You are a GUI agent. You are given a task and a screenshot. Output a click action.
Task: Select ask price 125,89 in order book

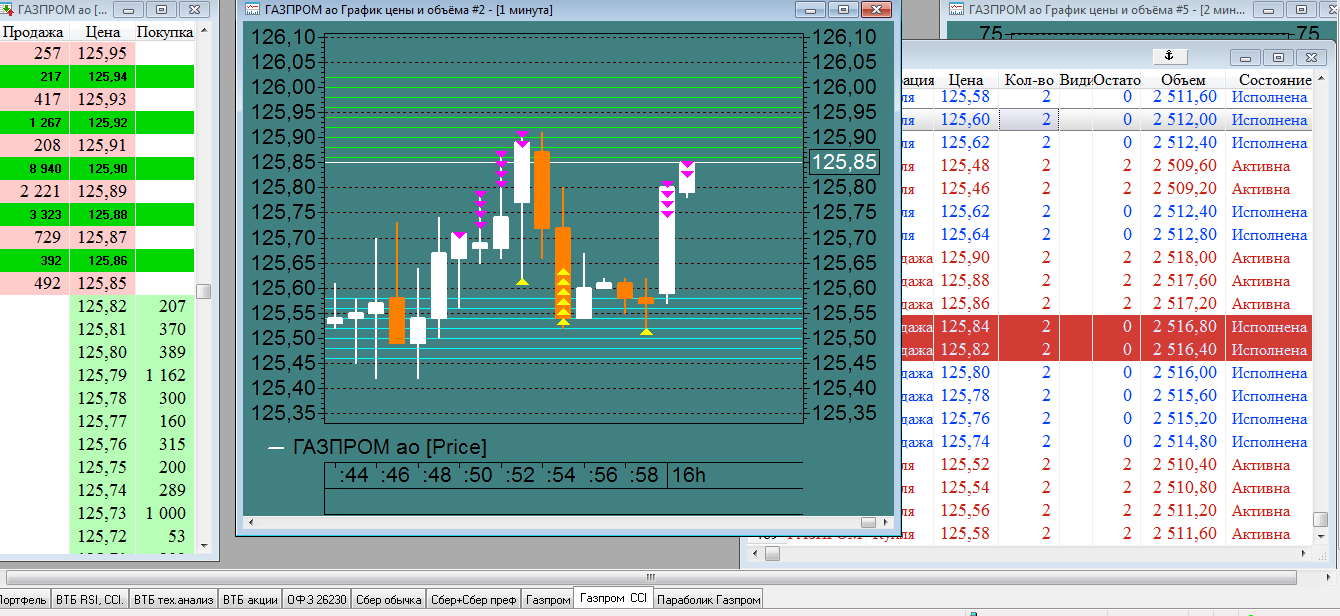click(102, 192)
